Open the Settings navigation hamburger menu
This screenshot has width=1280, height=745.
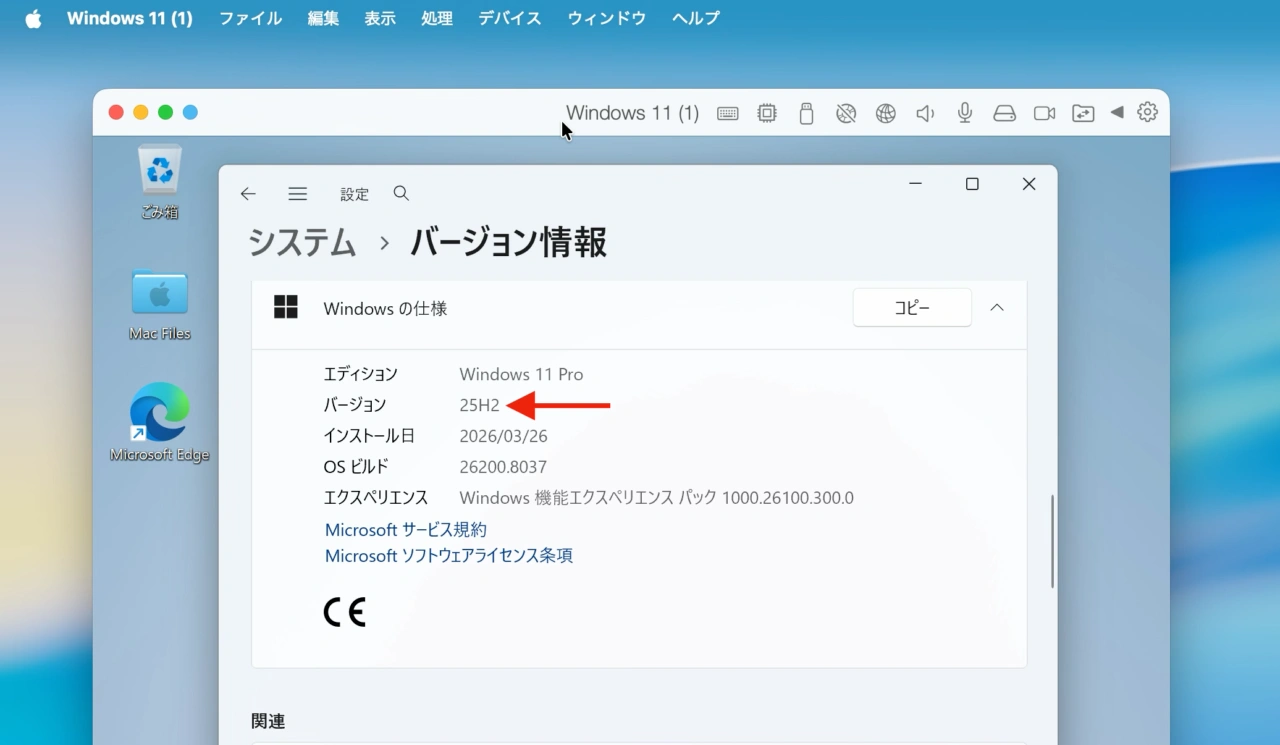tap(297, 193)
